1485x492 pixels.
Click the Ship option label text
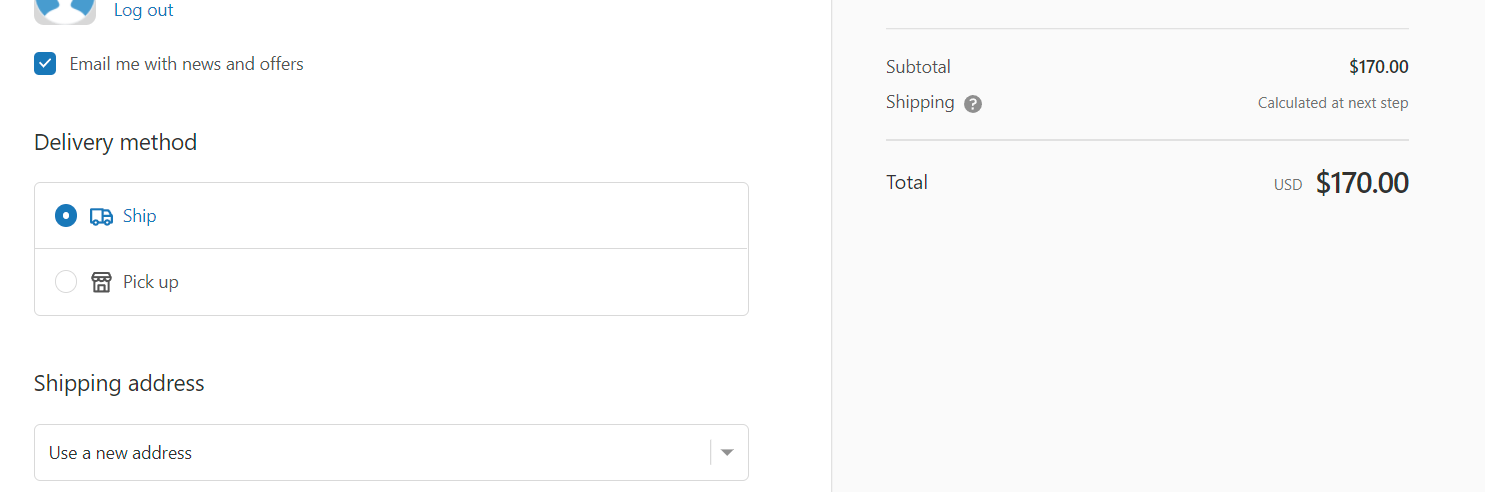139,216
